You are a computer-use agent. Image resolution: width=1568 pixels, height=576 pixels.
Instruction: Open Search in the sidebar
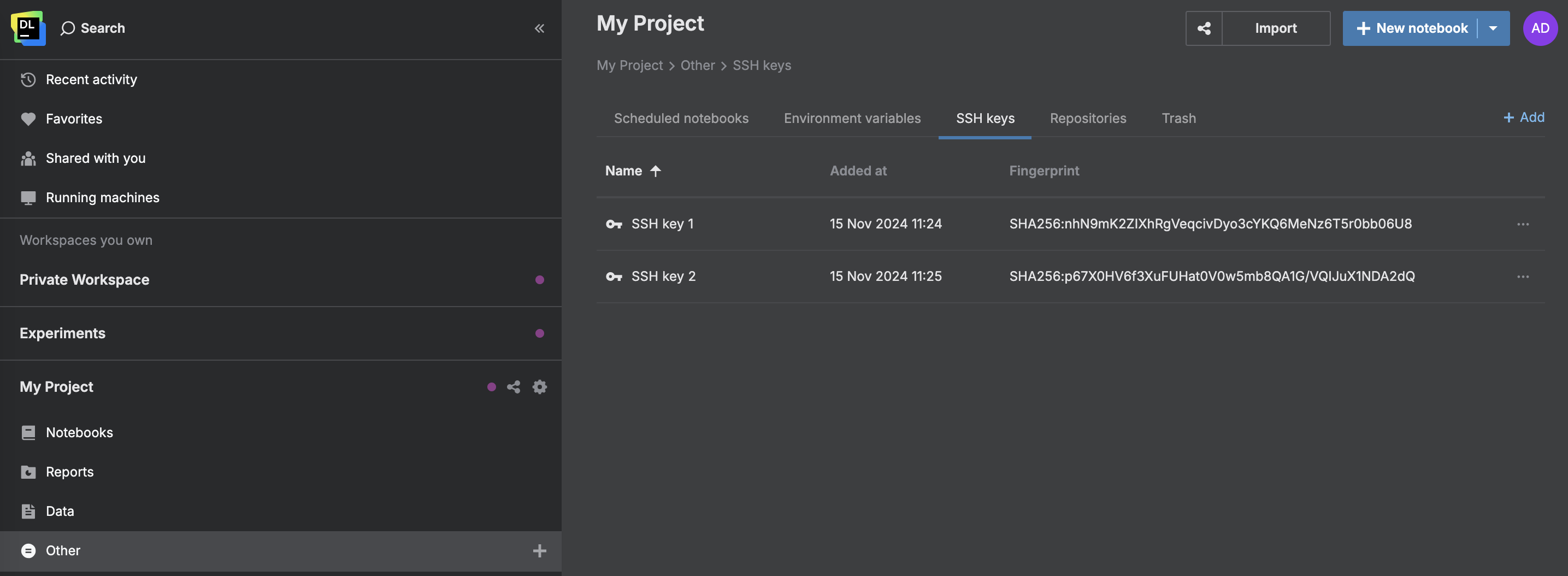point(93,28)
